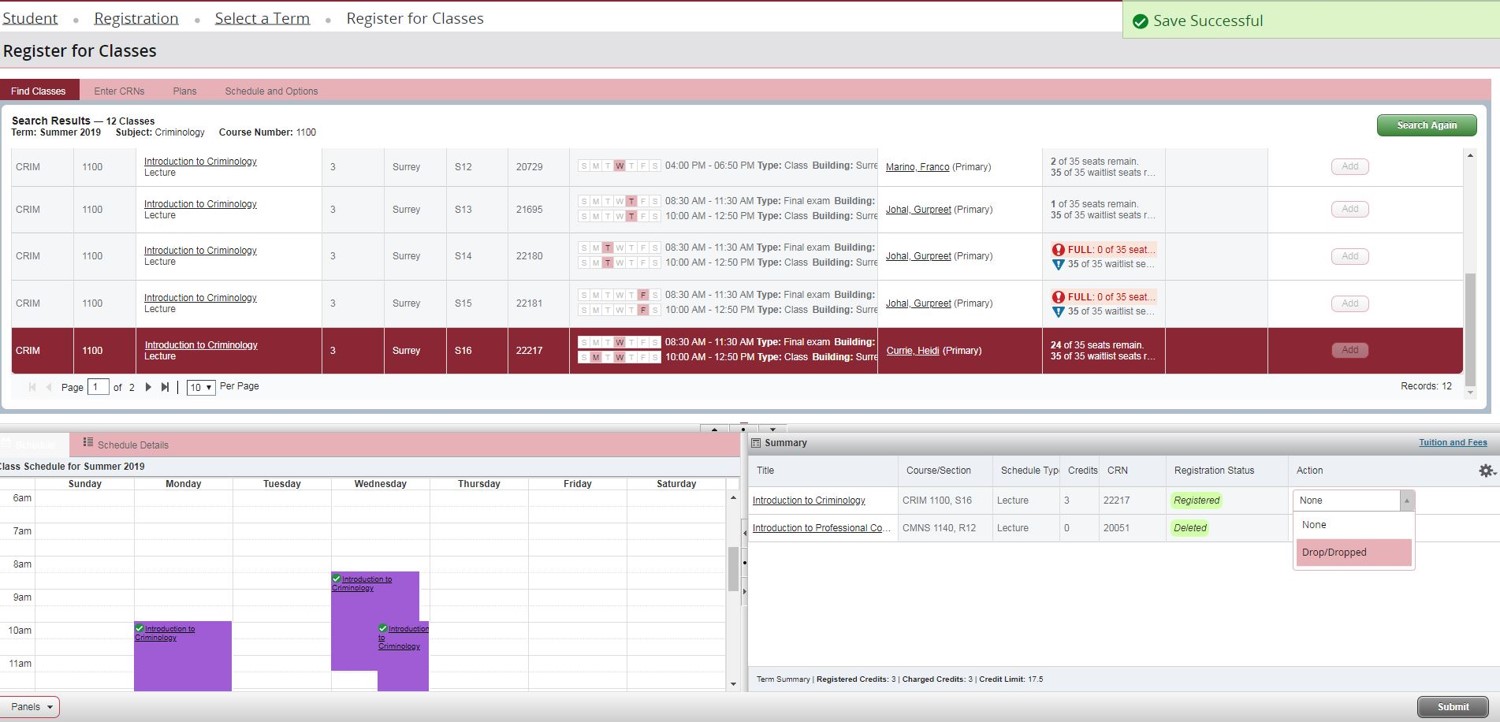Screen dimensions: 1500x722
Task: Click the down arrow on the panel divider
Action: click(x=772, y=429)
